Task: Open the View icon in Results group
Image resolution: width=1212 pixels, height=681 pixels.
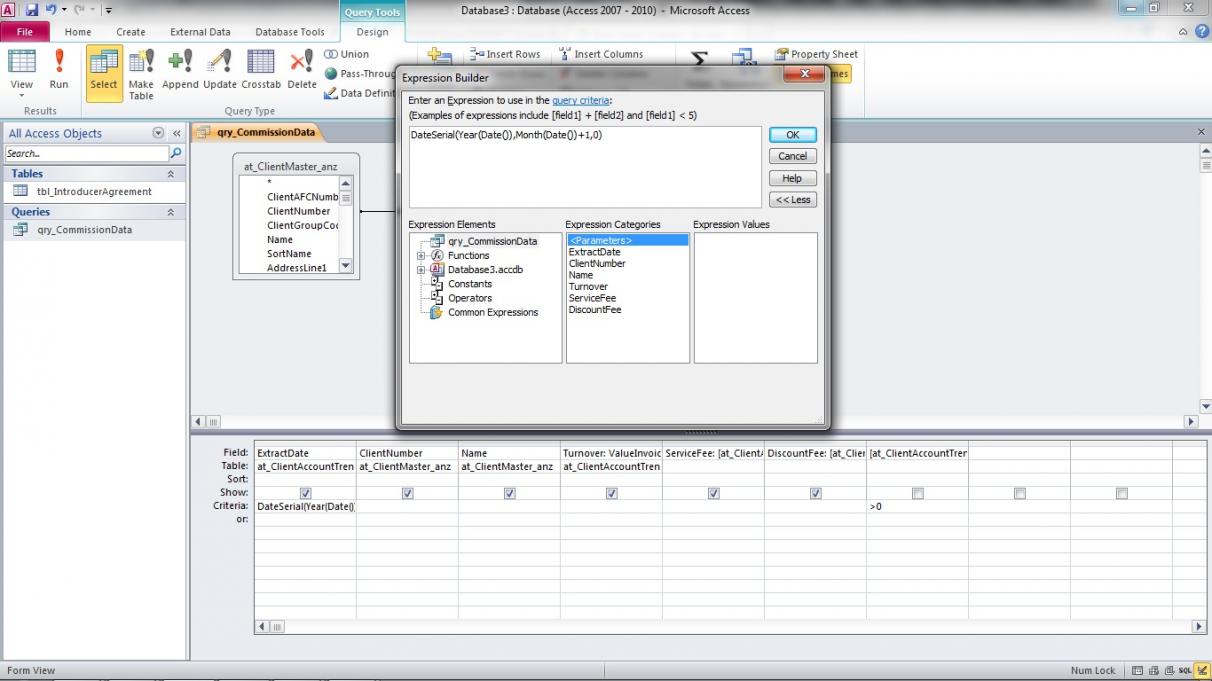Action: pyautogui.click(x=21, y=62)
